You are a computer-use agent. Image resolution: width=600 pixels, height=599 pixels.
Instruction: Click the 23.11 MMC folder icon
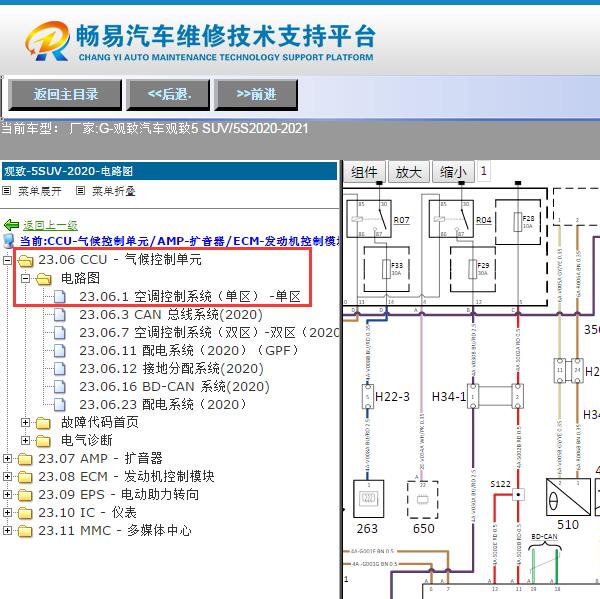point(26,531)
